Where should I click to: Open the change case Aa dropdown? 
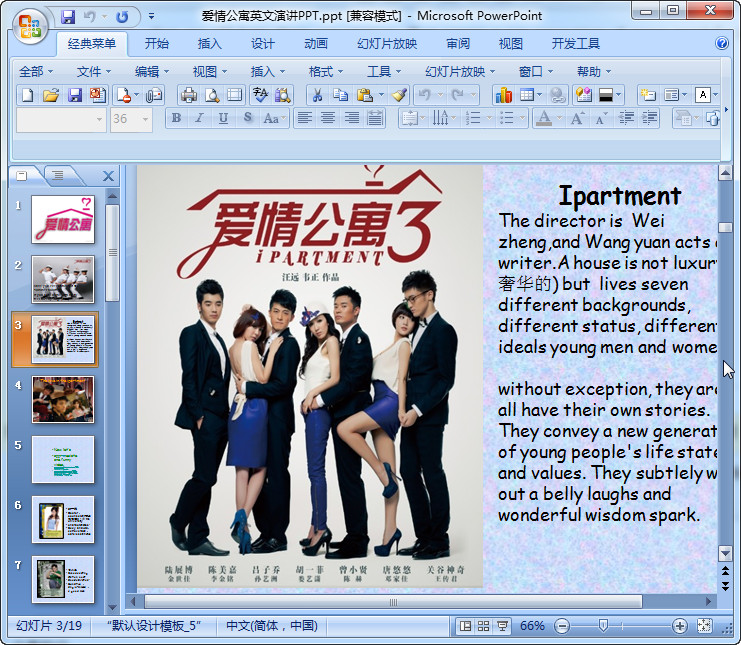[275, 118]
